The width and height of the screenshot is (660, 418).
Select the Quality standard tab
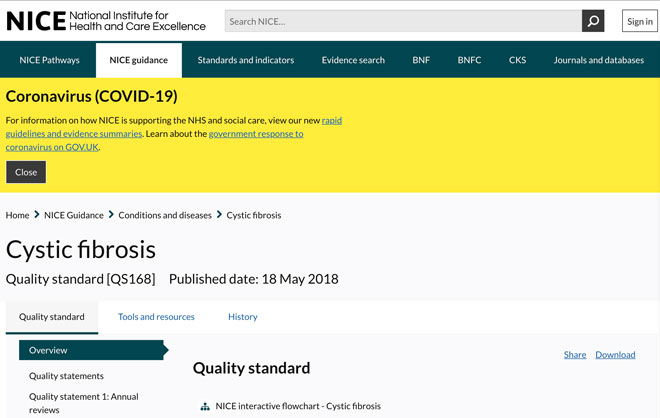(x=52, y=317)
